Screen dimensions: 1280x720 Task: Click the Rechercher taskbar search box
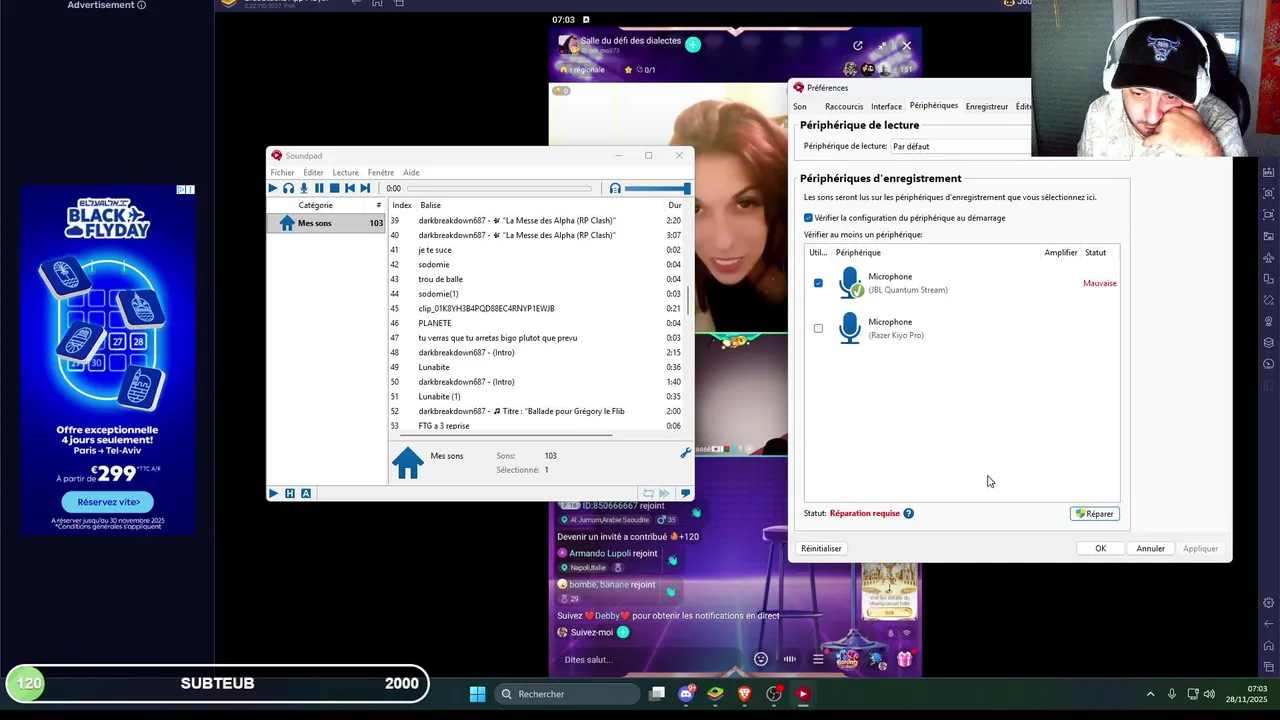[x=567, y=694]
